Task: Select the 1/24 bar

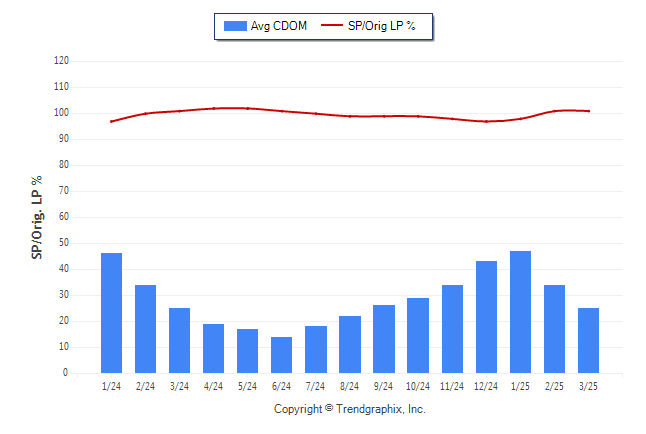Action: tap(111, 313)
